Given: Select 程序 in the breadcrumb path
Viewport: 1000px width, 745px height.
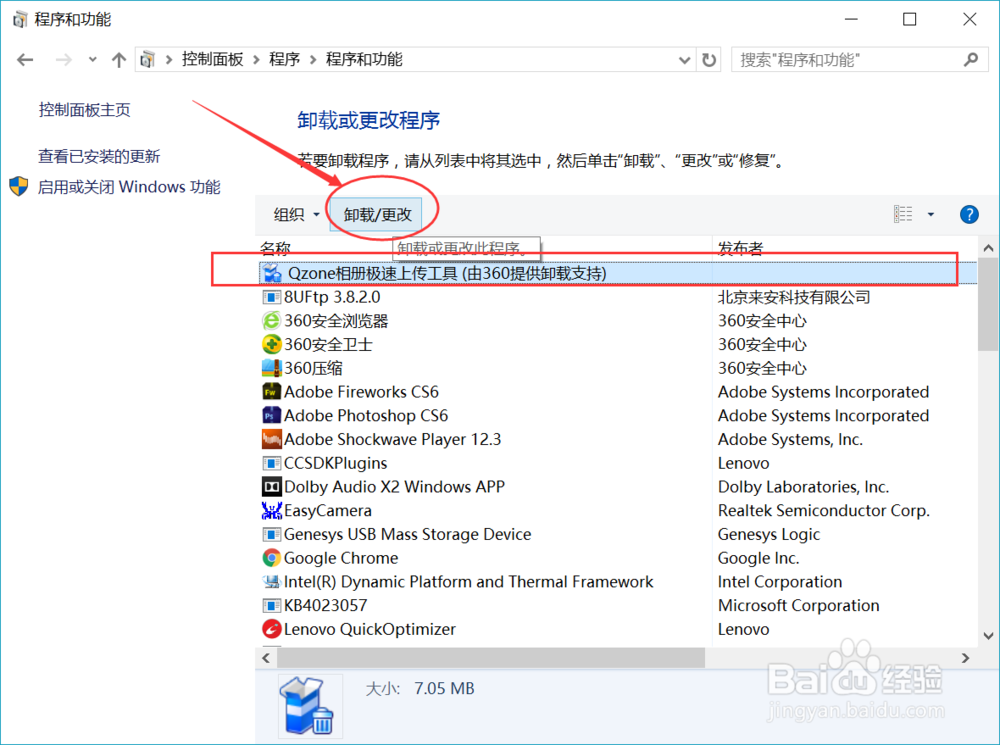Looking at the screenshot, I should 284,59.
